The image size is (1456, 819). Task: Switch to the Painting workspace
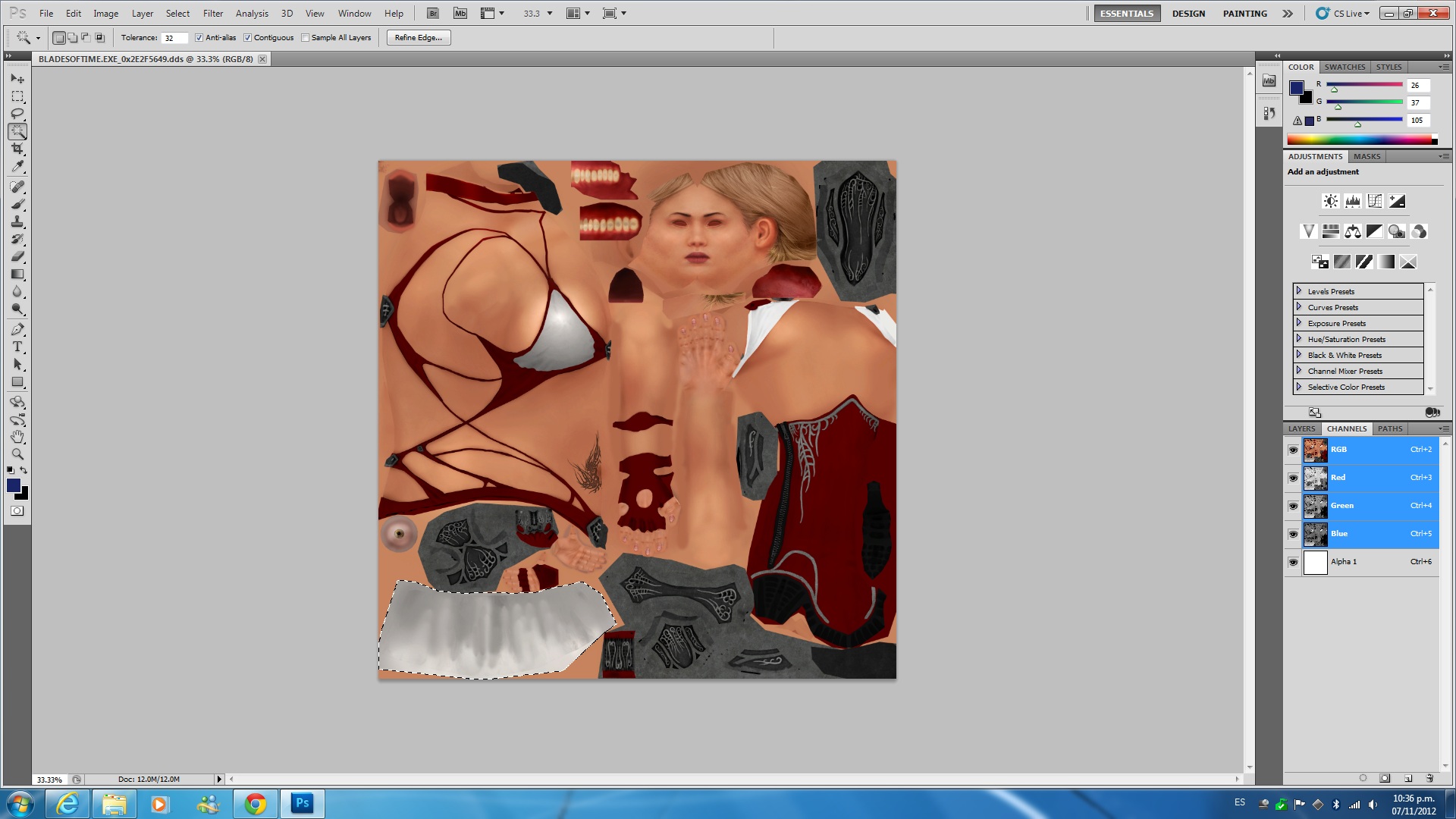(x=1244, y=13)
